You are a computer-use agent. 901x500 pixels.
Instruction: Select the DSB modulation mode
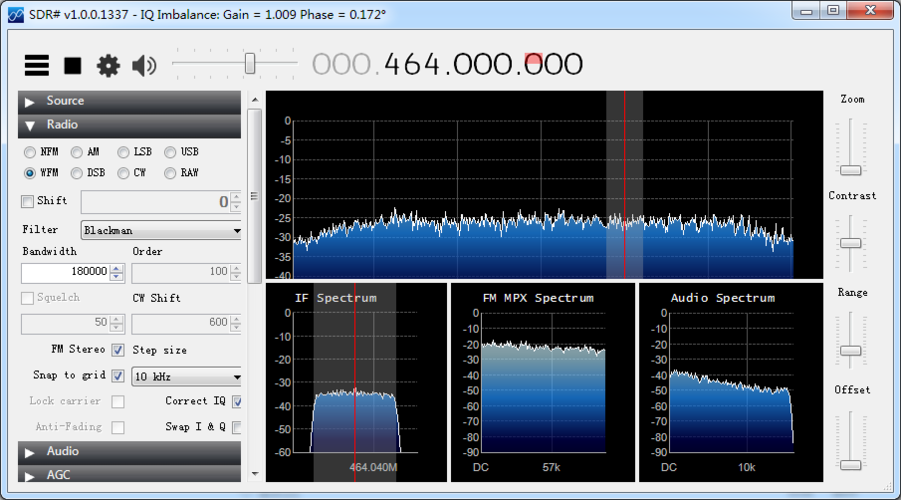tap(76, 173)
